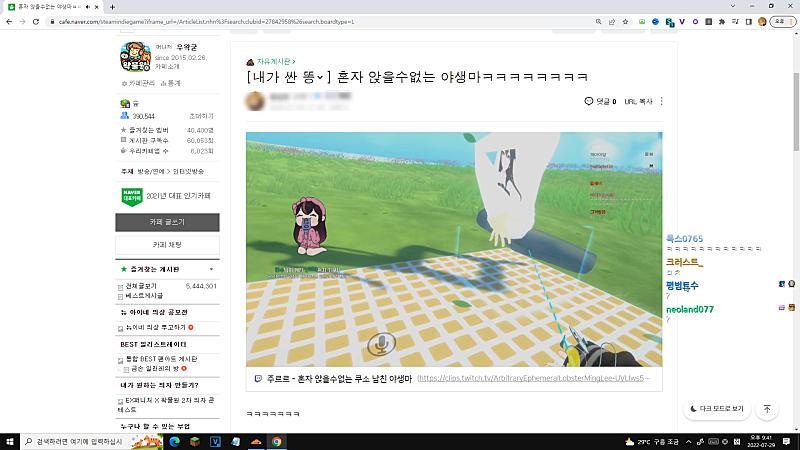
Task: Open 카페관리 cafe management link
Action: coord(138,83)
